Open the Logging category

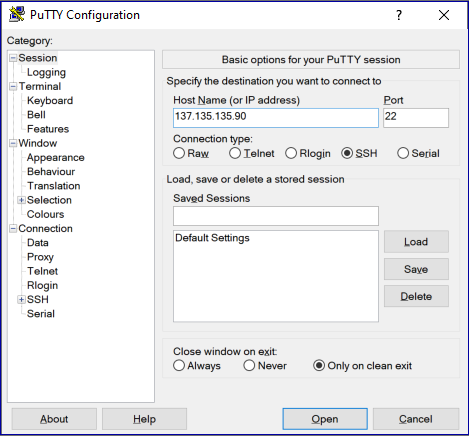(x=46, y=72)
